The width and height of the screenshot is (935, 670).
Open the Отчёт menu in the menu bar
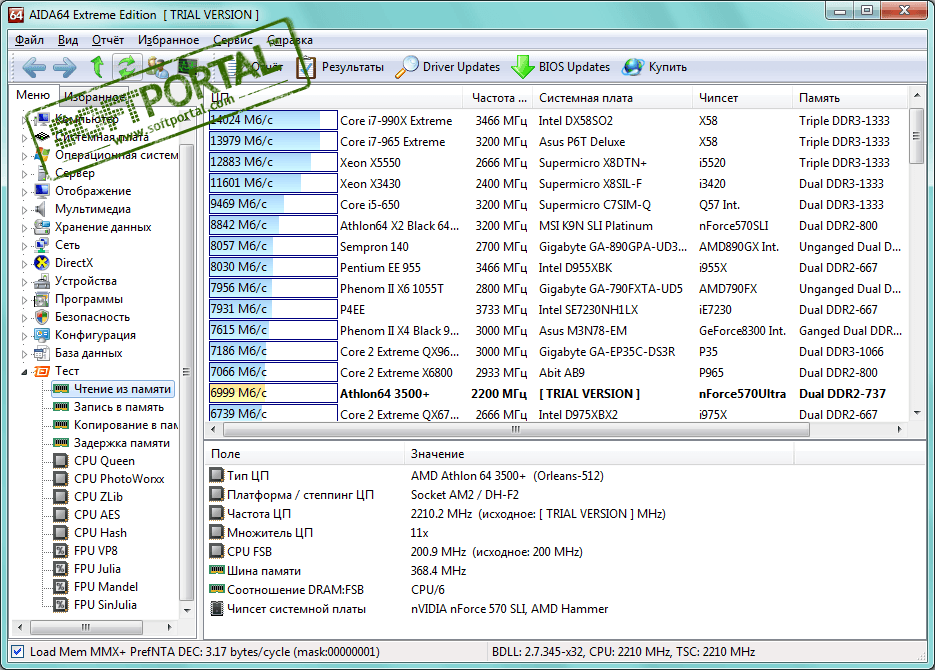click(x=108, y=40)
